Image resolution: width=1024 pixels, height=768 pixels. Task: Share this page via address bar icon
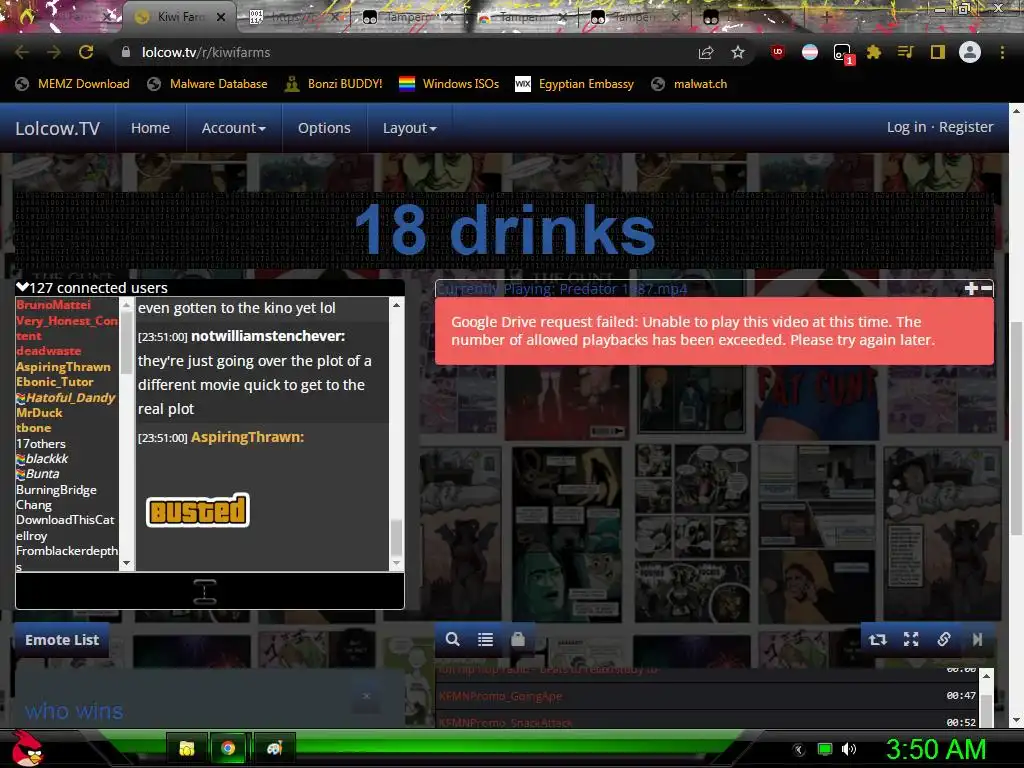tap(705, 52)
